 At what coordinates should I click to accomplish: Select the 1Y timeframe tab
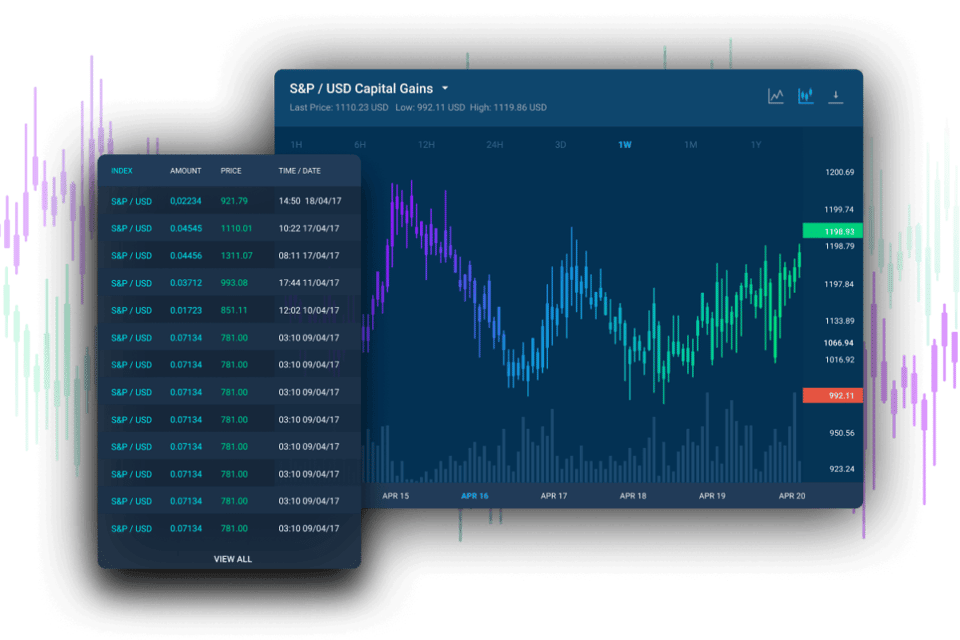click(x=756, y=145)
